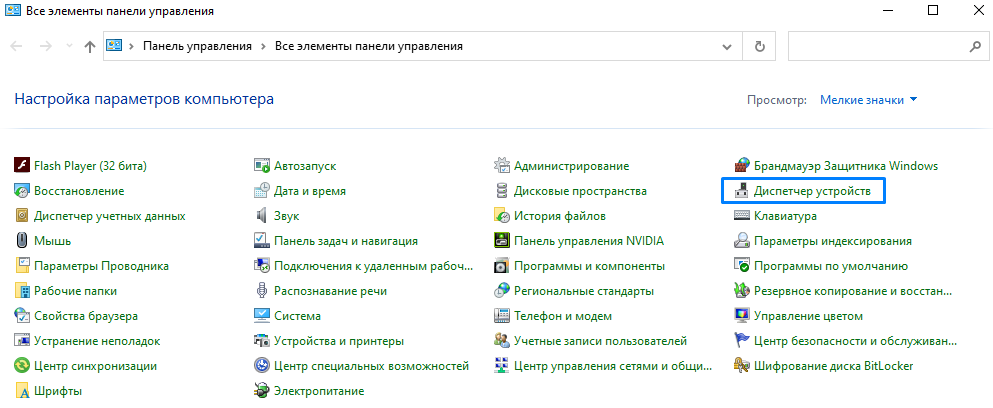Open Подключения к удаленным рабочим столам link
This screenshot has width=993, height=408.
click(x=374, y=266)
